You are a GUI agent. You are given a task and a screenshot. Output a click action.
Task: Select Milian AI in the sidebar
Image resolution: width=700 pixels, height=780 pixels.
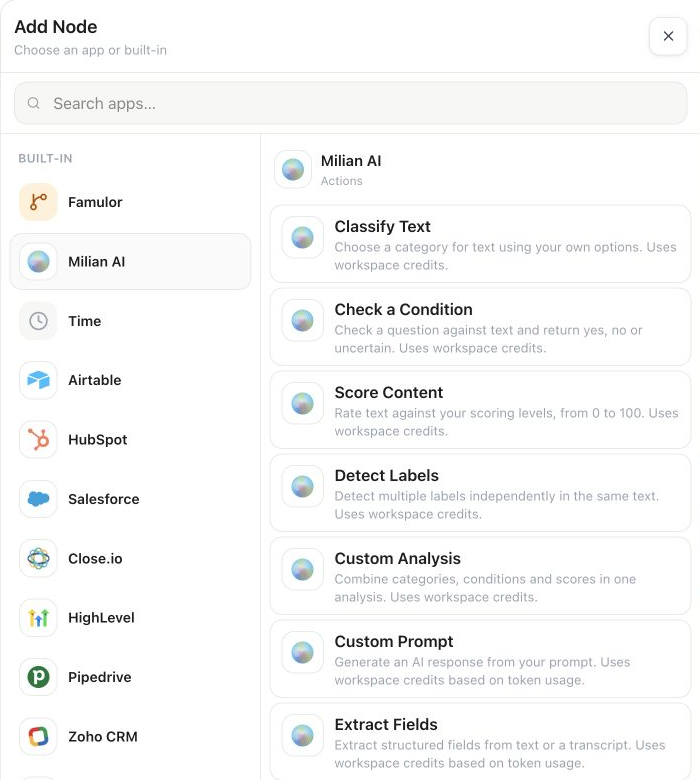pos(130,262)
